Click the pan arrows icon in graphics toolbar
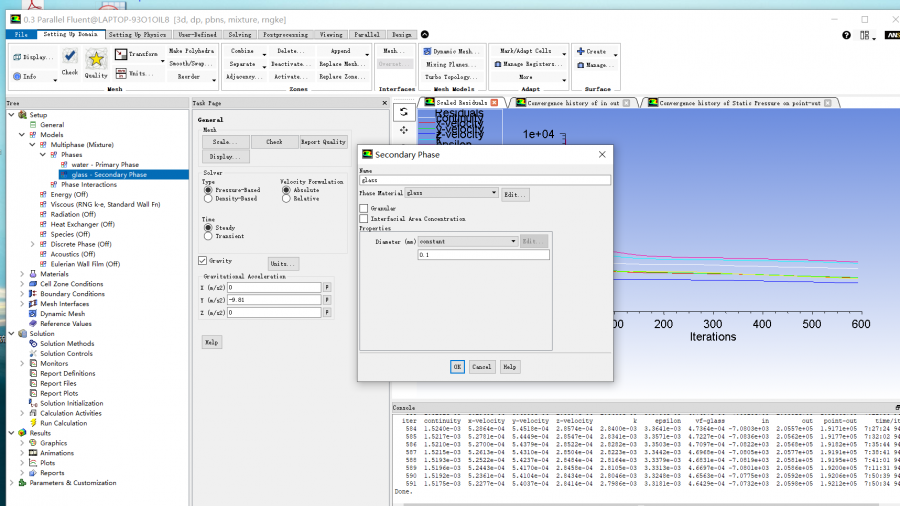The image size is (900, 506). (404, 130)
